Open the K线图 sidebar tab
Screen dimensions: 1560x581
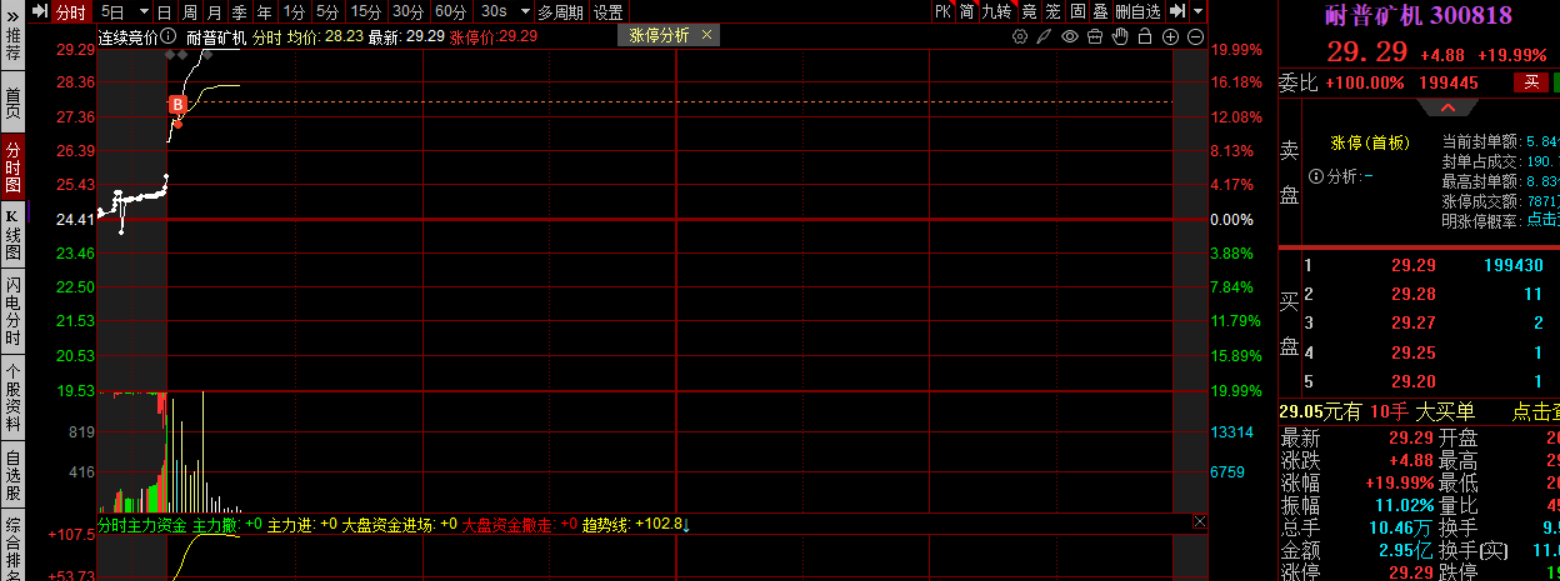click(x=12, y=233)
